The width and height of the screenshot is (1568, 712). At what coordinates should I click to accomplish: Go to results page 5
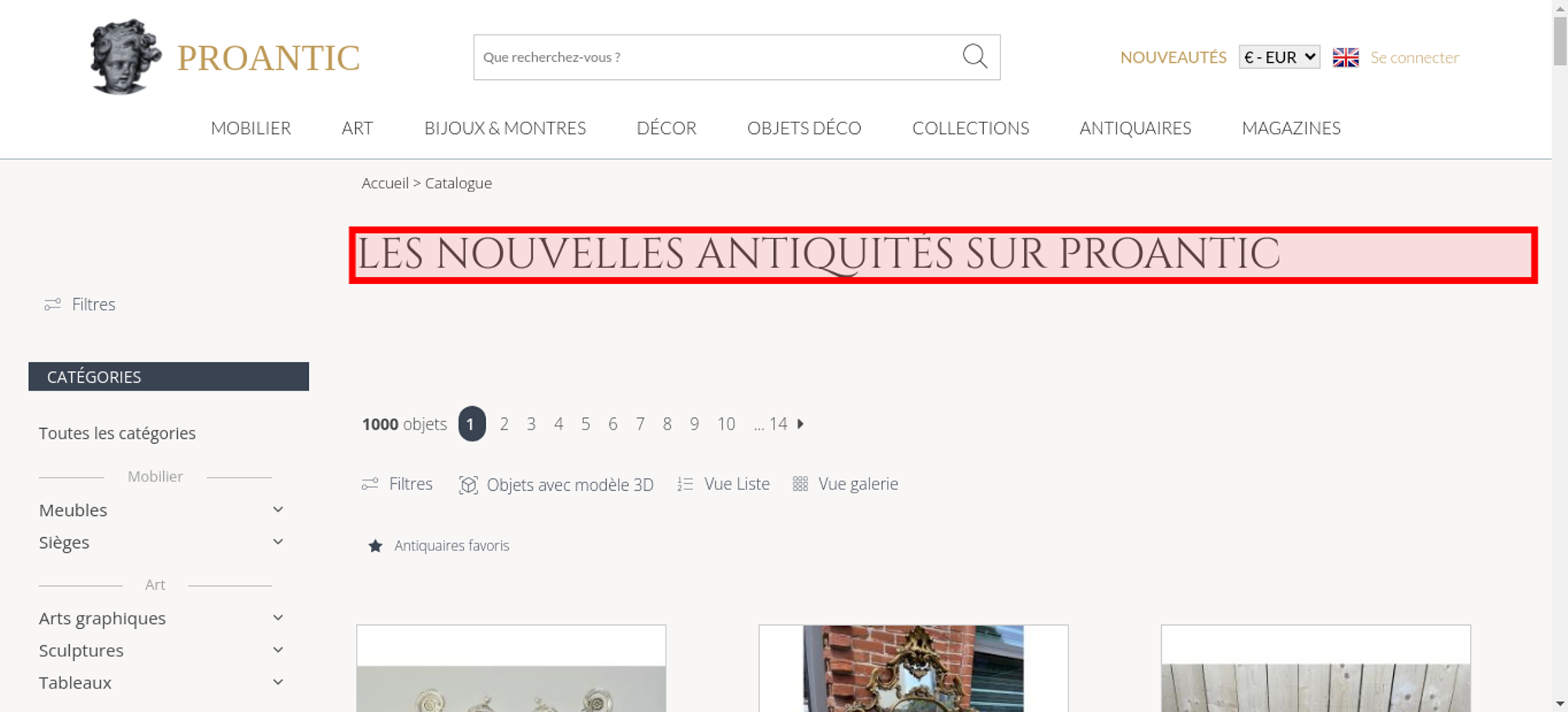tap(586, 424)
